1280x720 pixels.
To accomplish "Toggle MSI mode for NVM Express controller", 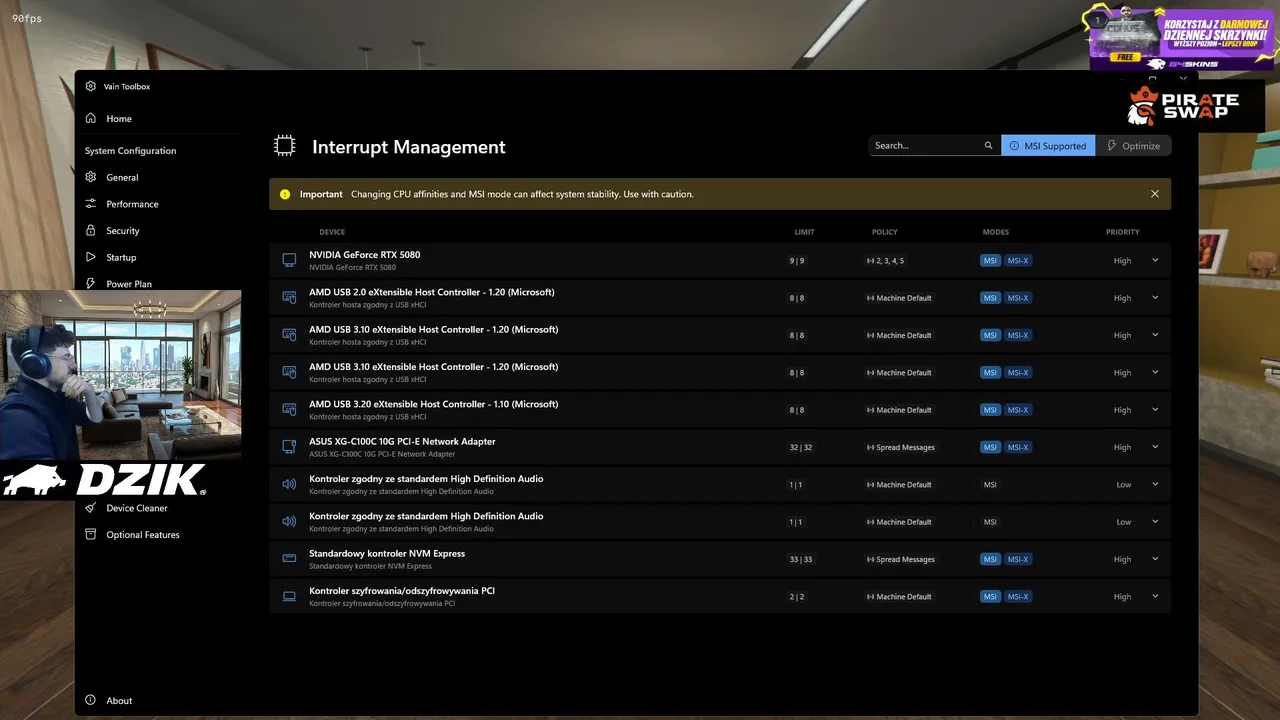I will (x=990, y=559).
